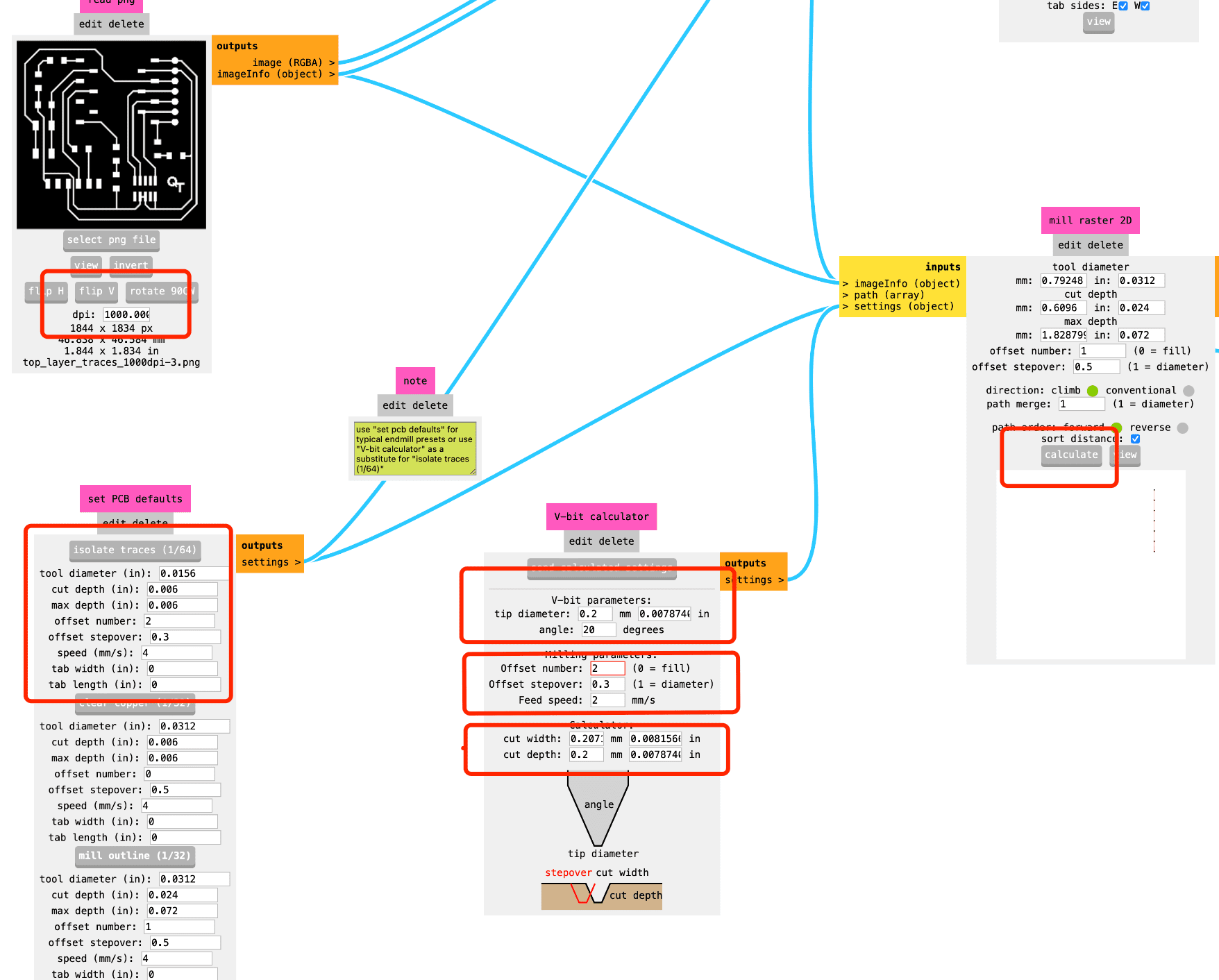Click V-bit cut depth mm field
1219x980 pixels.
tap(586, 755)
